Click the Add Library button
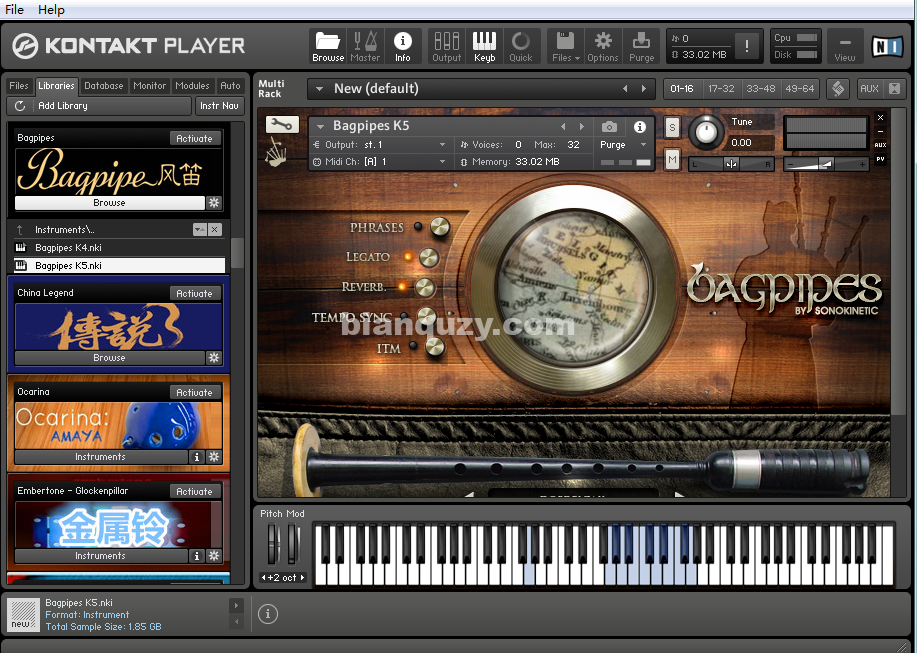The width and height of the screenshot is (917, 653). tap(99, 106)
